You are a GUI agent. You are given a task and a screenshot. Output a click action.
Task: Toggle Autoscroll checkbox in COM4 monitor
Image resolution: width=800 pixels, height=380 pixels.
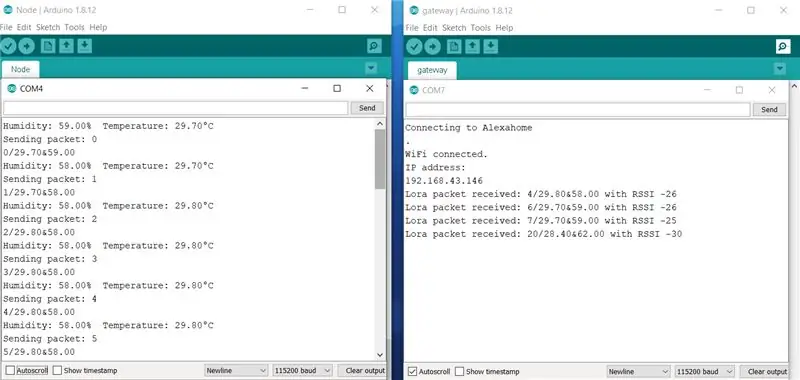click(x=10, y=371)
